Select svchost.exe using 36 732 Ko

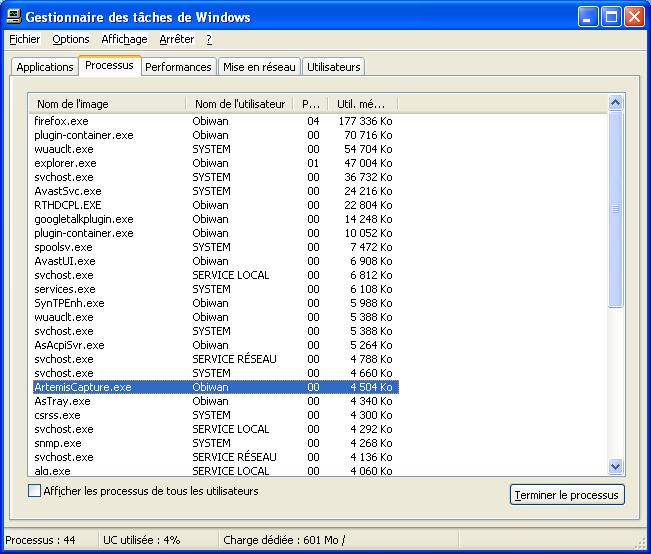click(x=216, y=177)
